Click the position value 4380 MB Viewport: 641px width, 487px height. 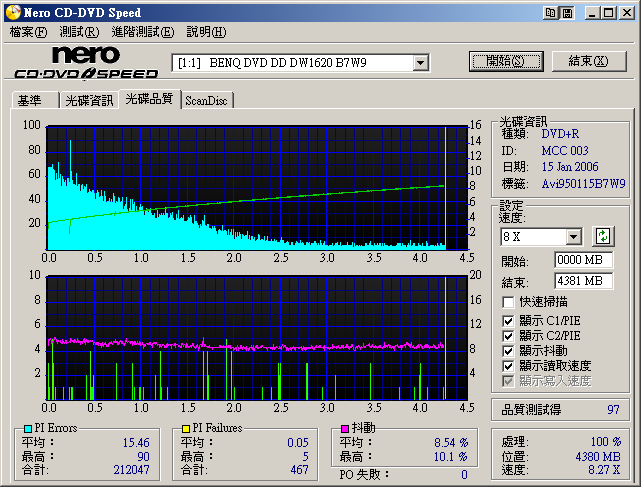tap(598, 456)
